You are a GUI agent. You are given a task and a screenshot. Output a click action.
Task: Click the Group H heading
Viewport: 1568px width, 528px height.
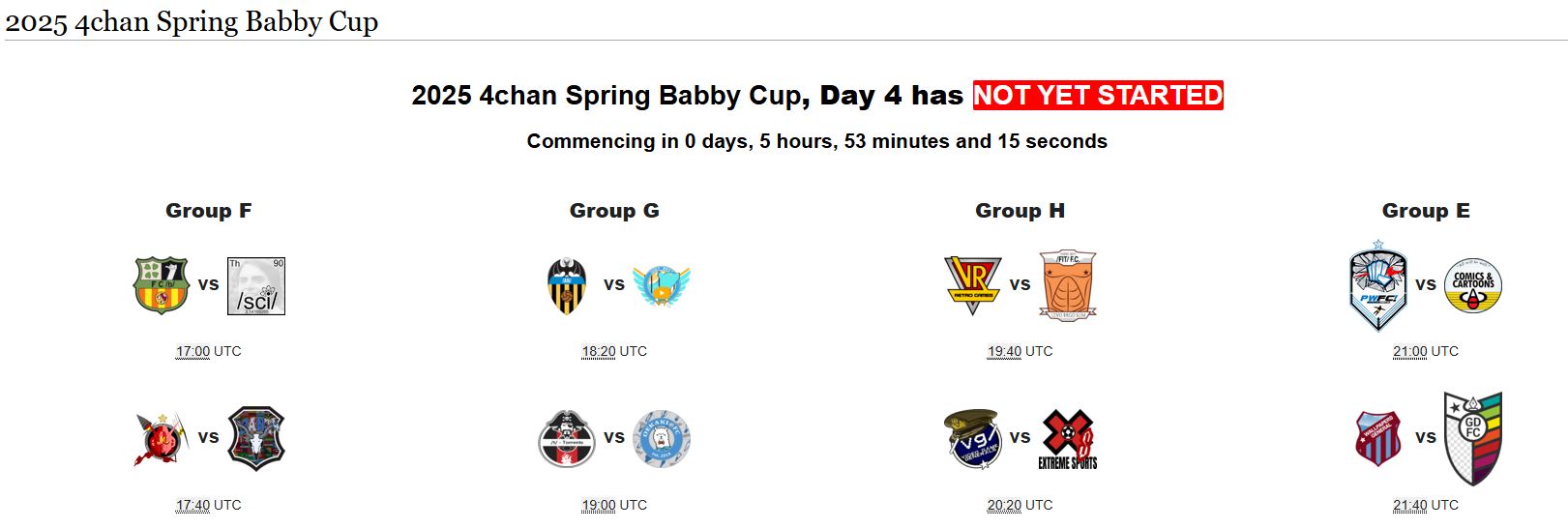click(x=1020, y=211)
